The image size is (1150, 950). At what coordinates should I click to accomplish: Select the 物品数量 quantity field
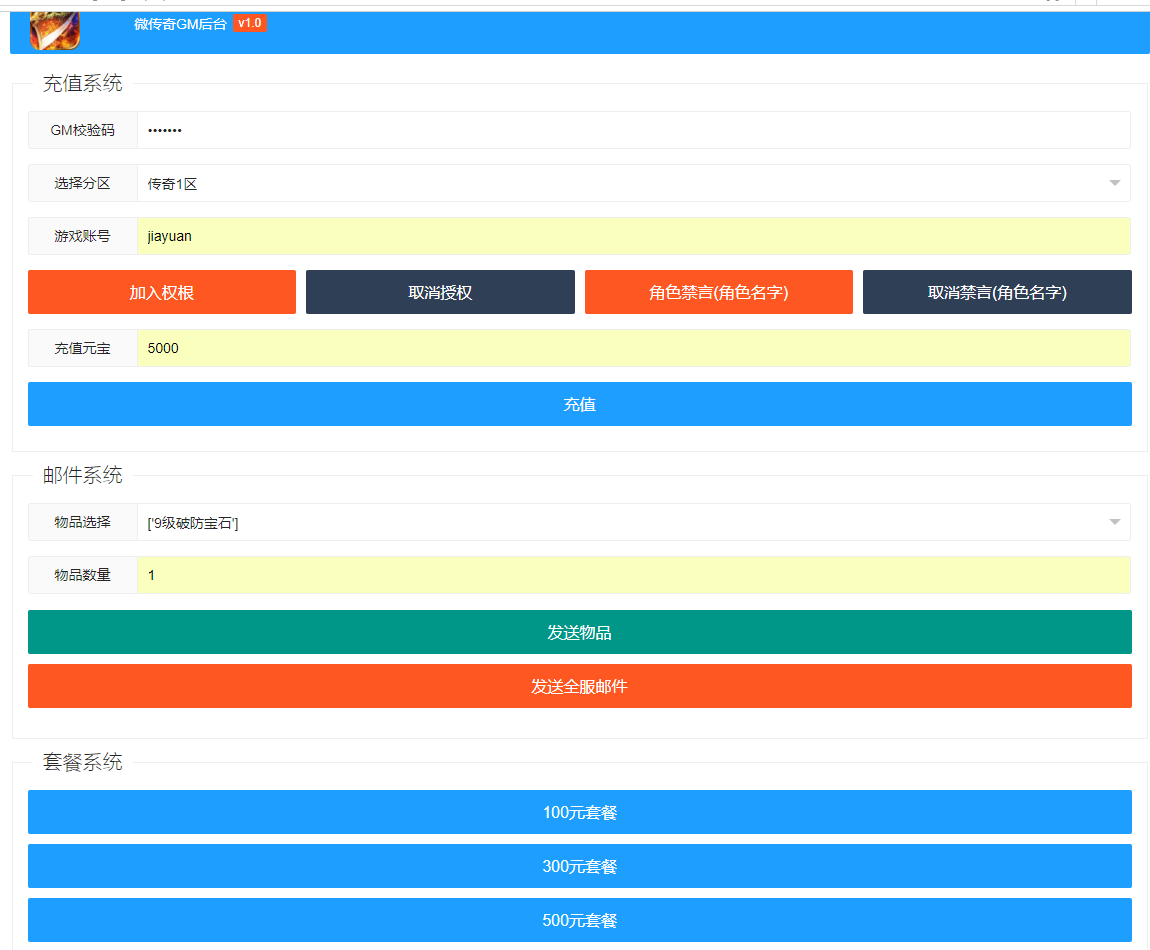633,575
